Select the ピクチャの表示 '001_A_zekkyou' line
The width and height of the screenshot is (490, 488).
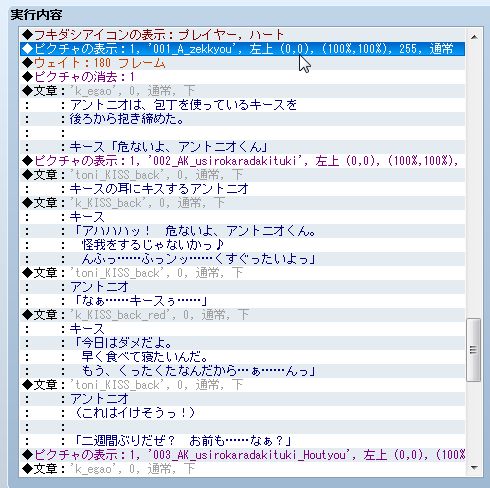coord(243,49)
